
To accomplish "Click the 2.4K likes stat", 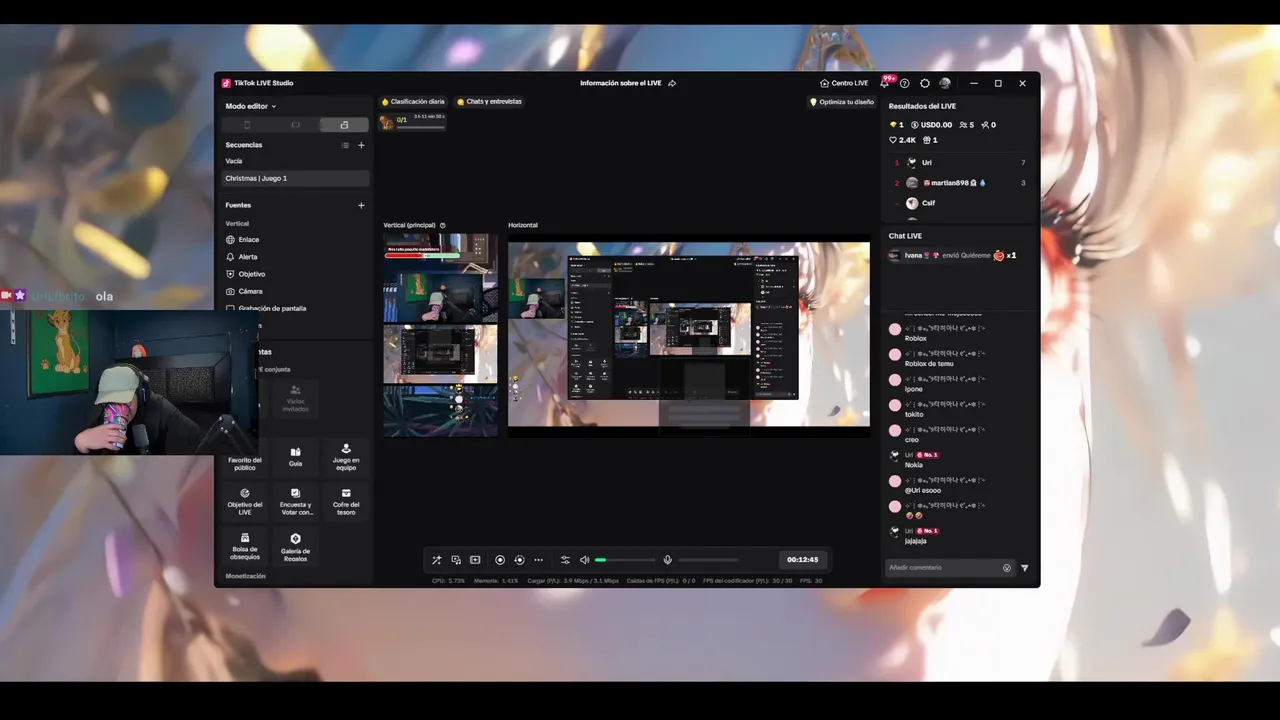I will click(903, 140).
